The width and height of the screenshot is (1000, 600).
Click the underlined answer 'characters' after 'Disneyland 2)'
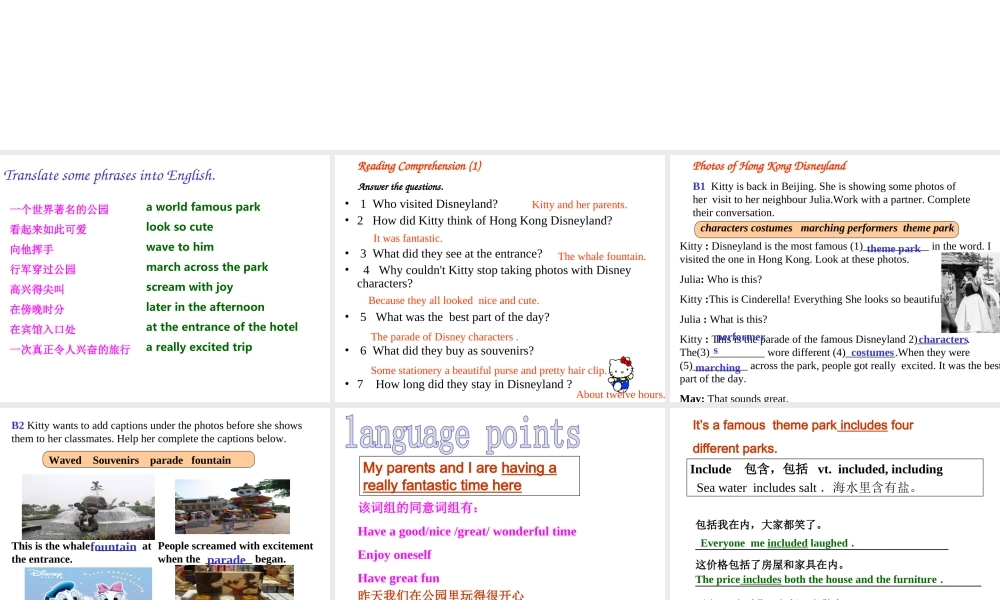pyautogui.click(x=943, y=340)
